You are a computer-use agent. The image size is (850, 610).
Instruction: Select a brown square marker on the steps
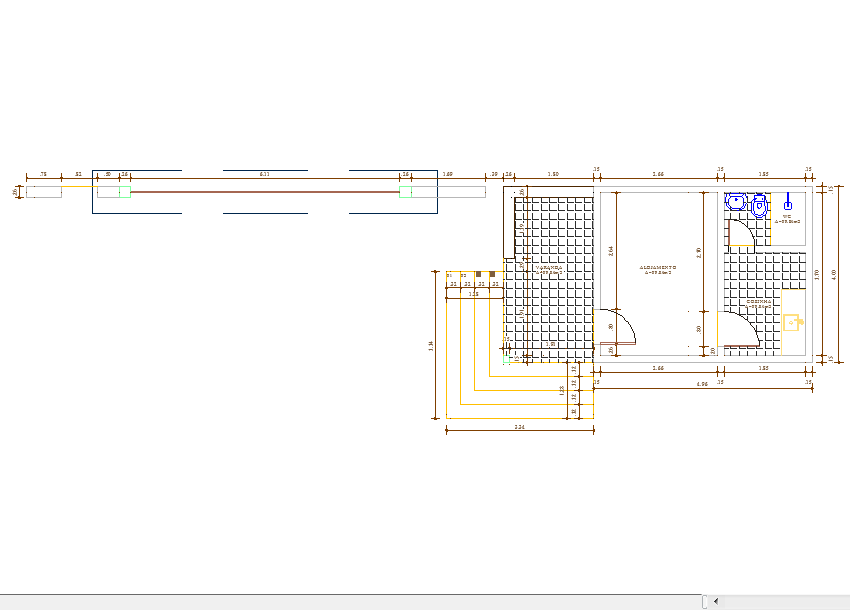point(478,274)
